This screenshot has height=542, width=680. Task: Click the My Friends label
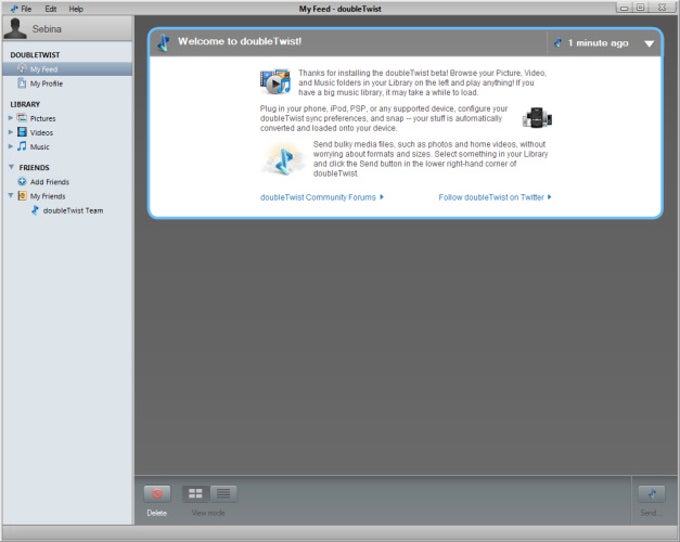point(48,196)
